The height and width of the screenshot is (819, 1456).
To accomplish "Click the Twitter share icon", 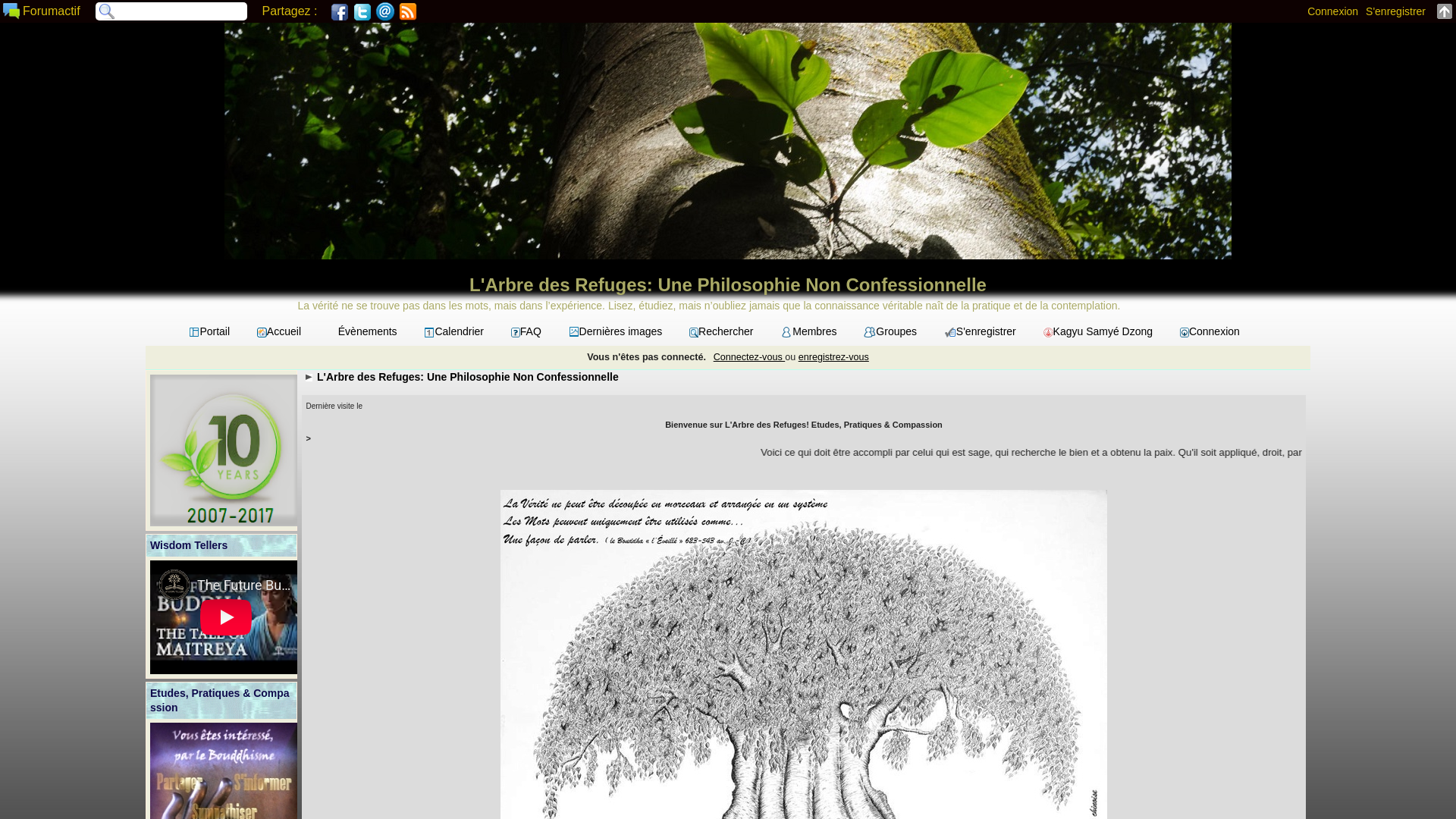I will pyautogui.click(x=362, y=11).
